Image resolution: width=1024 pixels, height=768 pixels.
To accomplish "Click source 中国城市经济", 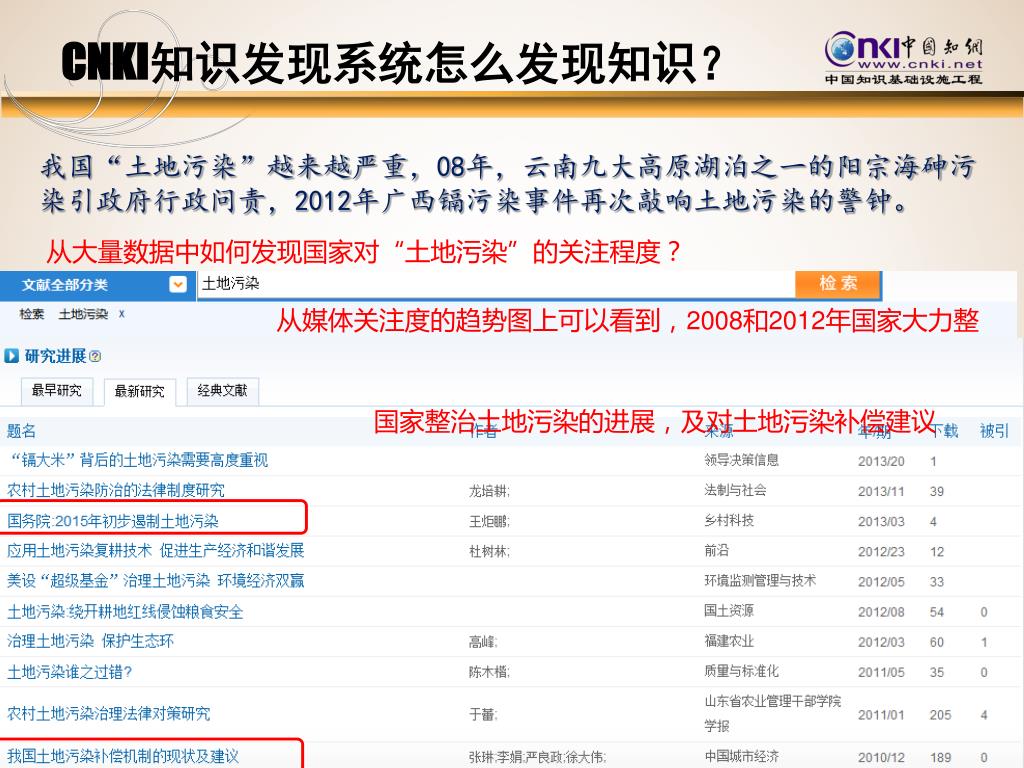I will [741, 756].
